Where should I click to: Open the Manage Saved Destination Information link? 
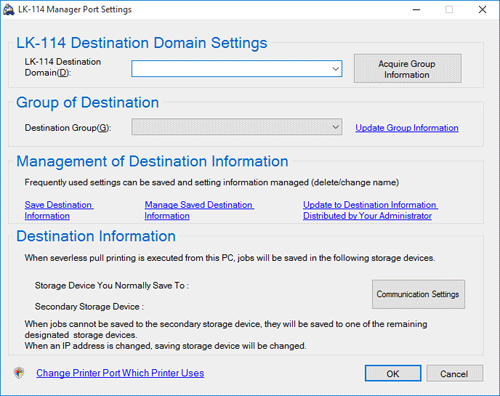199,210
